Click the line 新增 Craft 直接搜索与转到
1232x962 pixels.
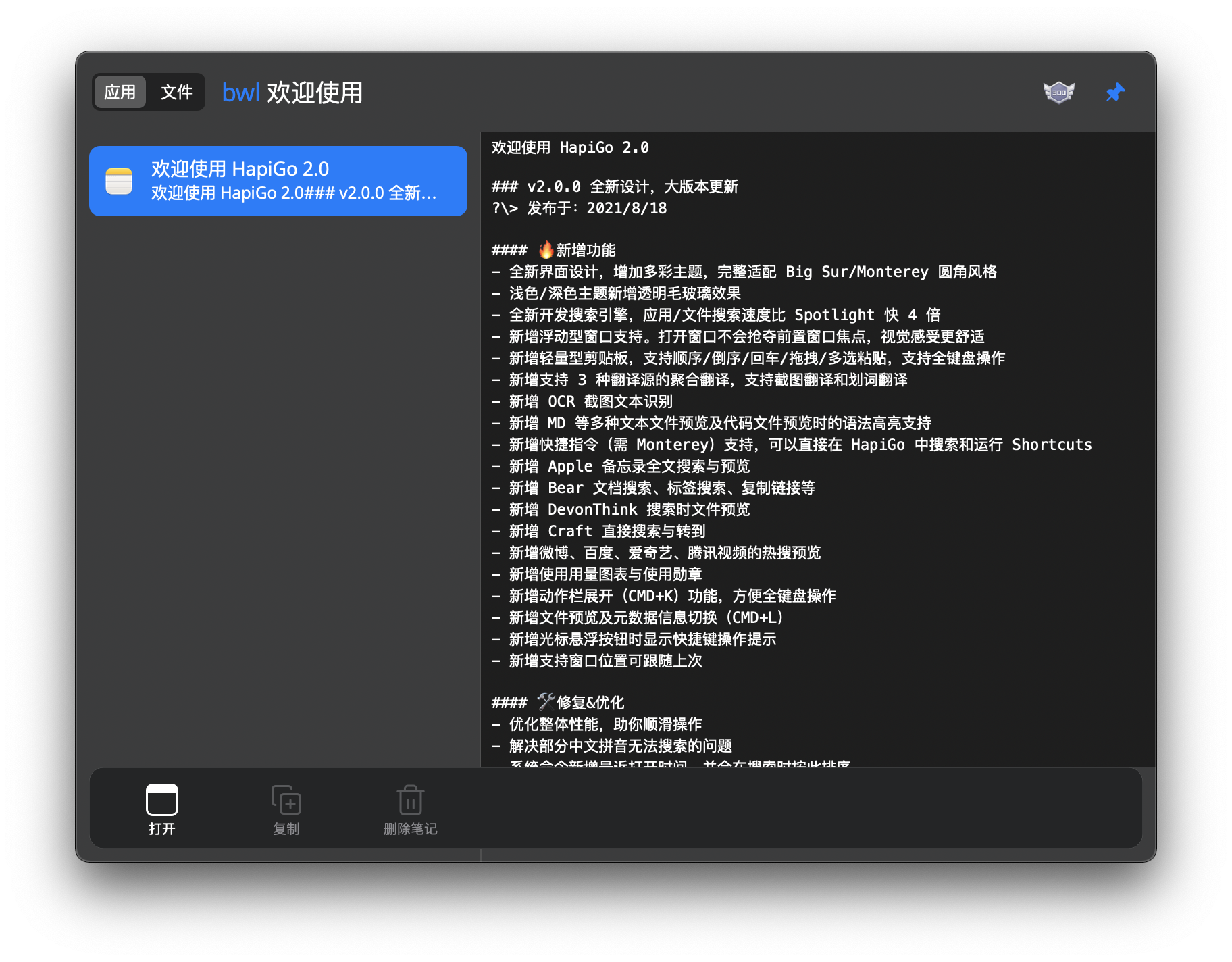598,531
